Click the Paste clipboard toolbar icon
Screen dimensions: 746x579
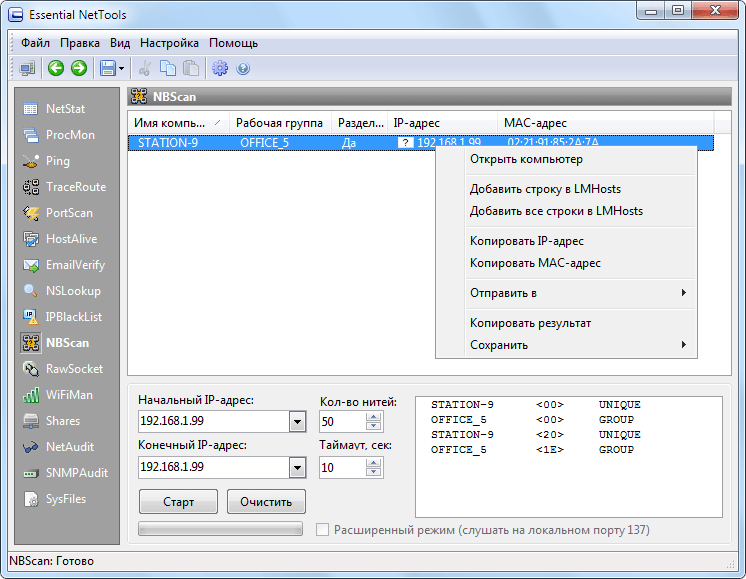point(191,68)
